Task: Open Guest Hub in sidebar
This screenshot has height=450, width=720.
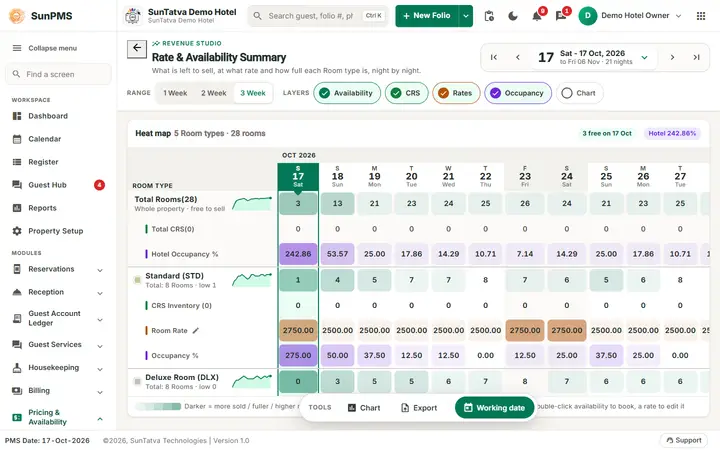Action: click(x=58, y=185)
